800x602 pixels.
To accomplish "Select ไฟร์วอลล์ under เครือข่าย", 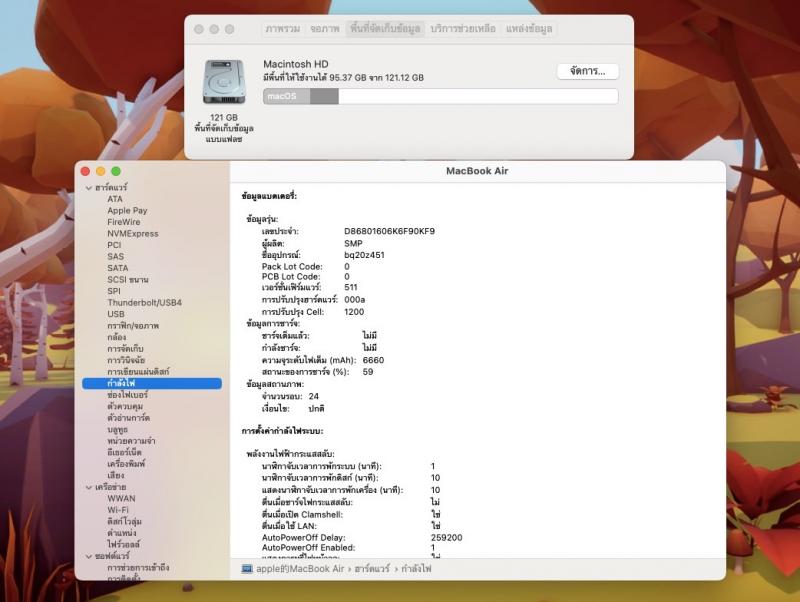I will (x=123, y=544).
